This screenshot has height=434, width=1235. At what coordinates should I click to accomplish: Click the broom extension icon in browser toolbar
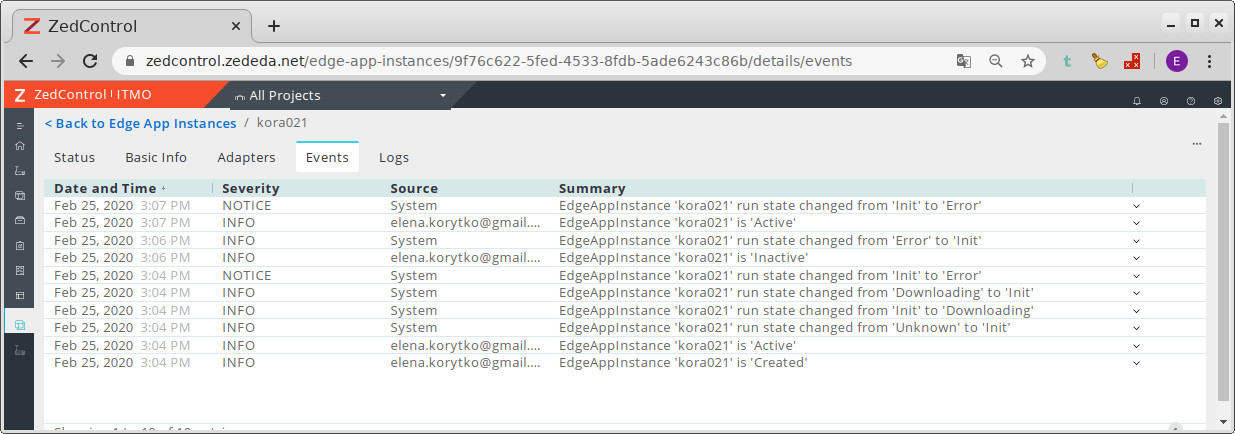tap(1100, 61)
